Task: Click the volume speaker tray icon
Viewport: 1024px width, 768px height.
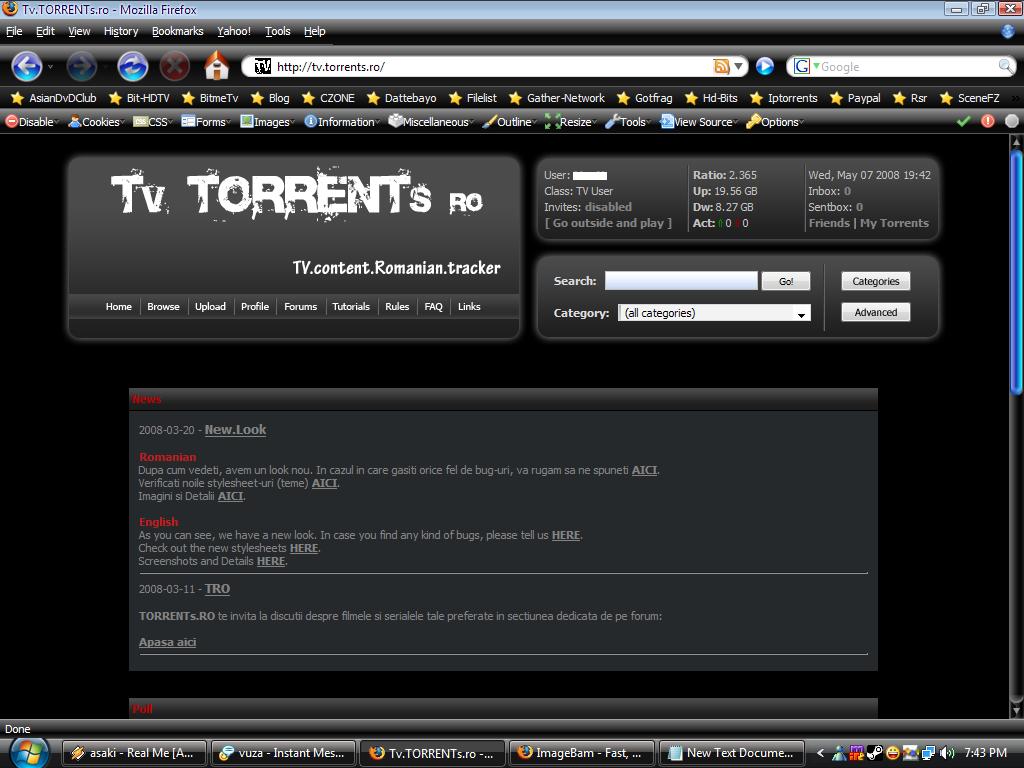Action: pos(946,753)
